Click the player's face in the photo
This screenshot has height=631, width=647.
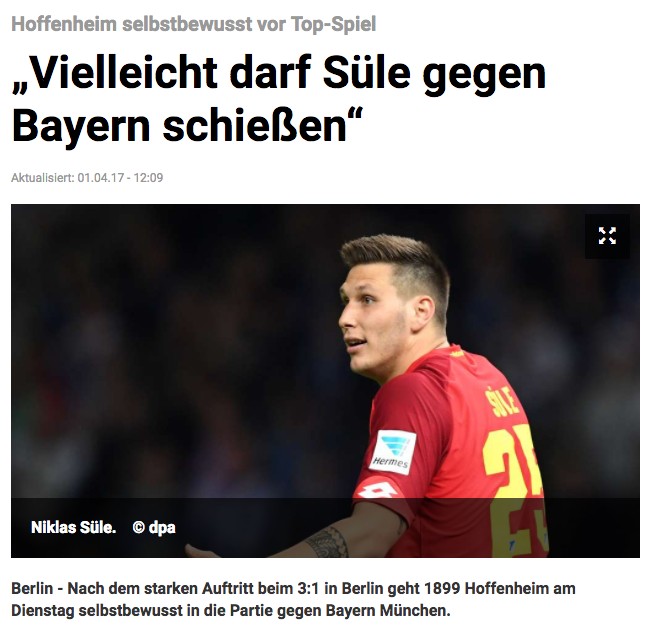[373, 324]
